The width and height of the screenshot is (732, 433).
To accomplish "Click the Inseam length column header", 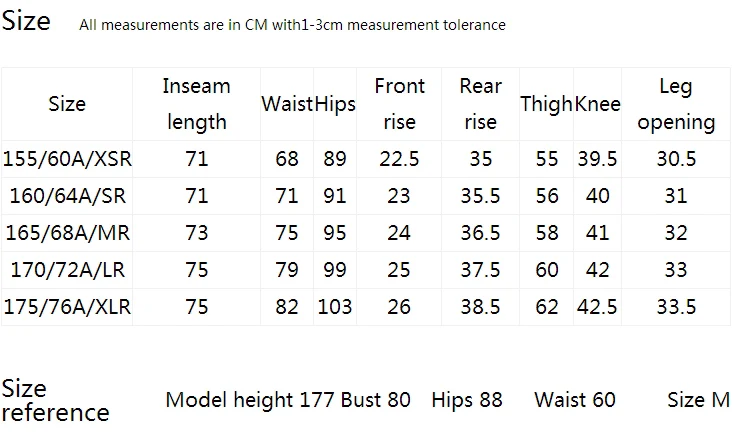I will point(197,104).
